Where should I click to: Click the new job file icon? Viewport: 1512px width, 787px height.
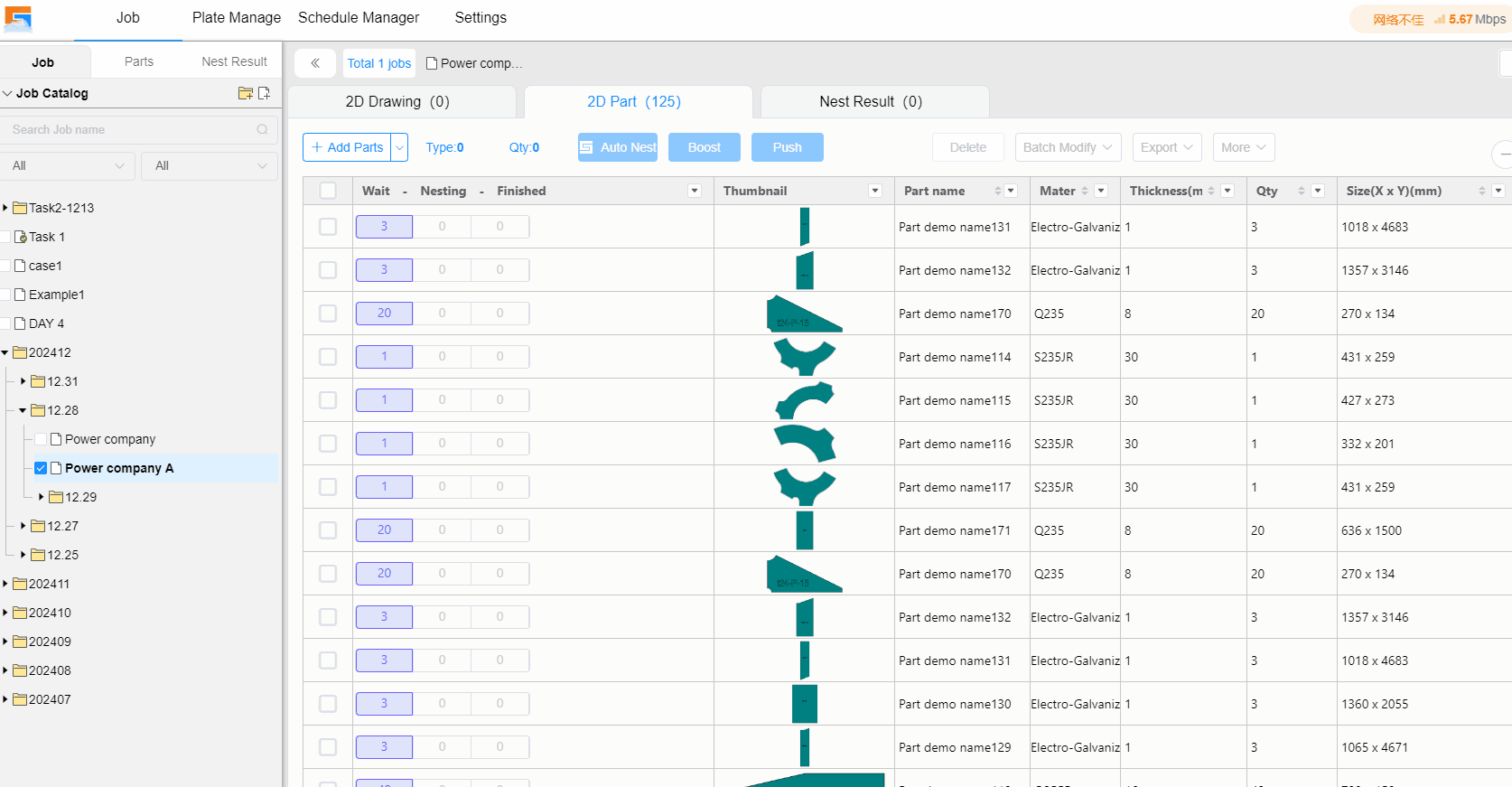pos(264,93)
